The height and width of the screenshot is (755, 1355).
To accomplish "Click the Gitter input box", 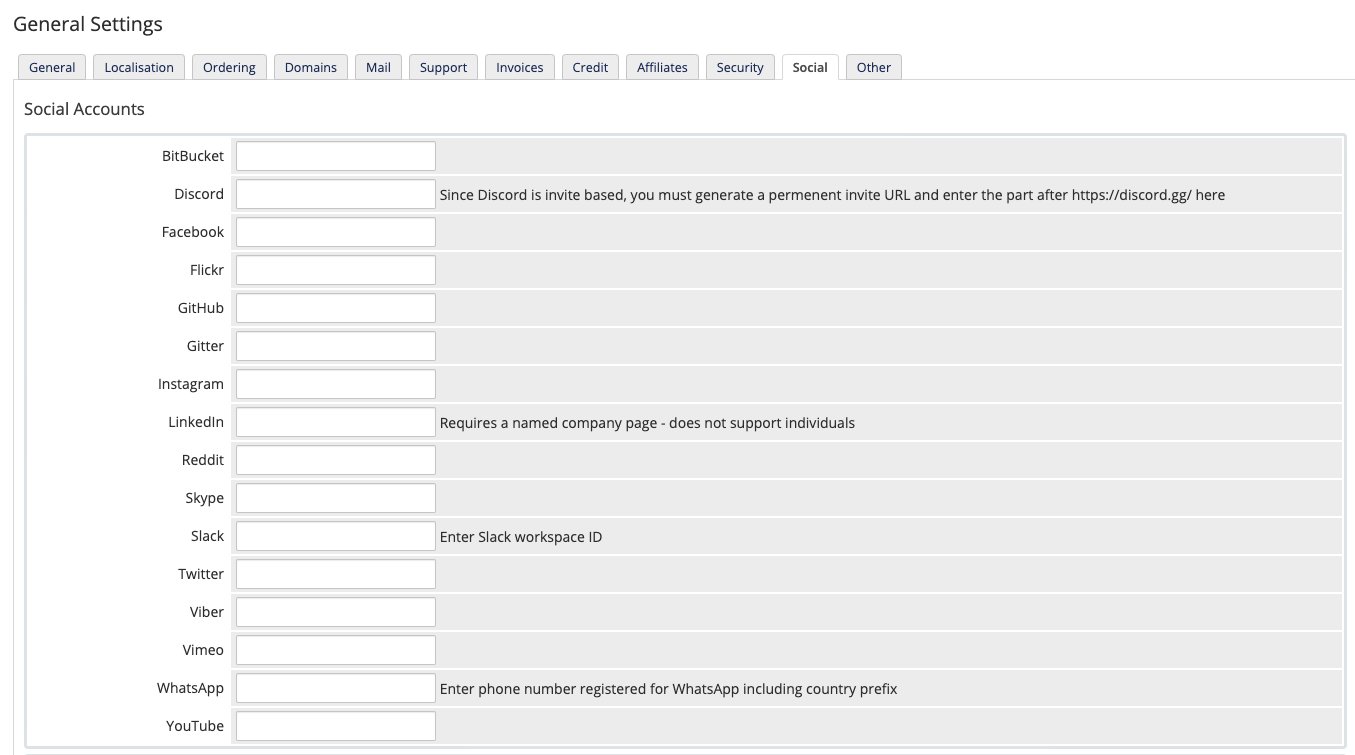I will 336,346.
